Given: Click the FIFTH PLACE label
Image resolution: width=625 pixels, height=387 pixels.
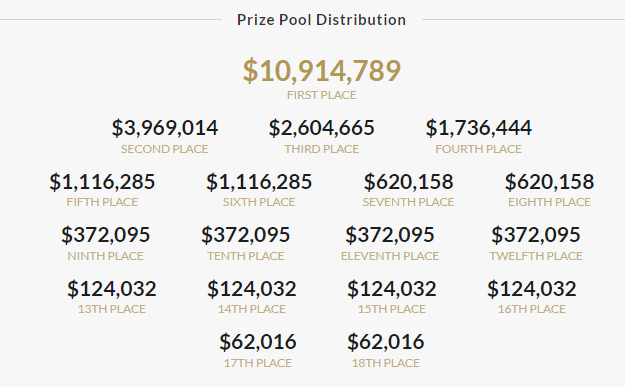Looking at the screenshot, I should click(x=102, y=202).
